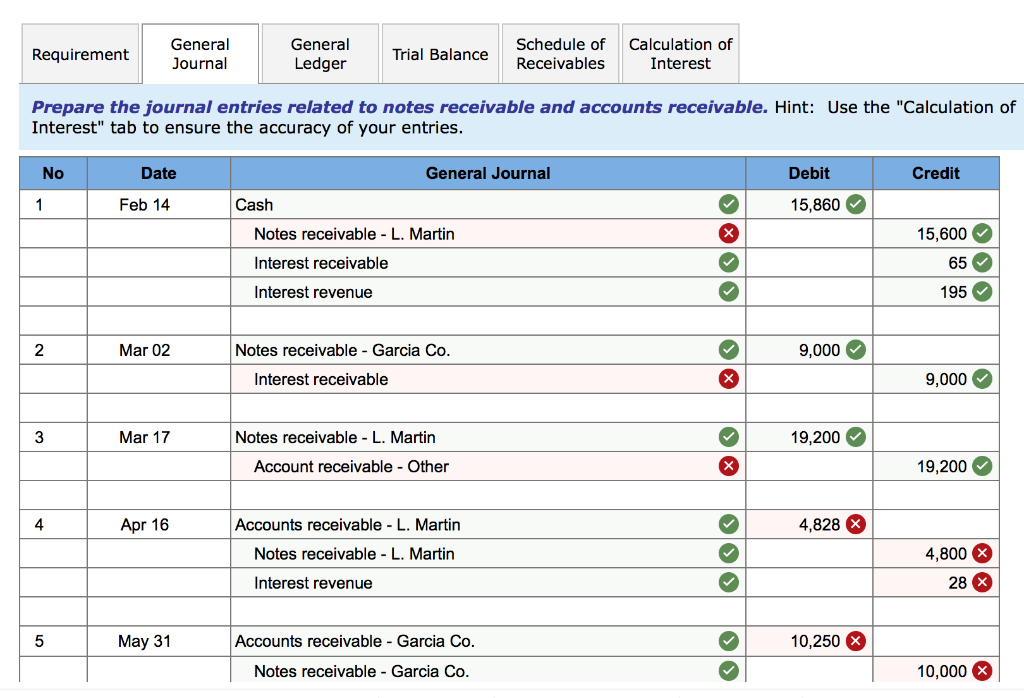Click red X beside Interest receivable in entry 2
Screen dimensions: 1024x698
729,379
